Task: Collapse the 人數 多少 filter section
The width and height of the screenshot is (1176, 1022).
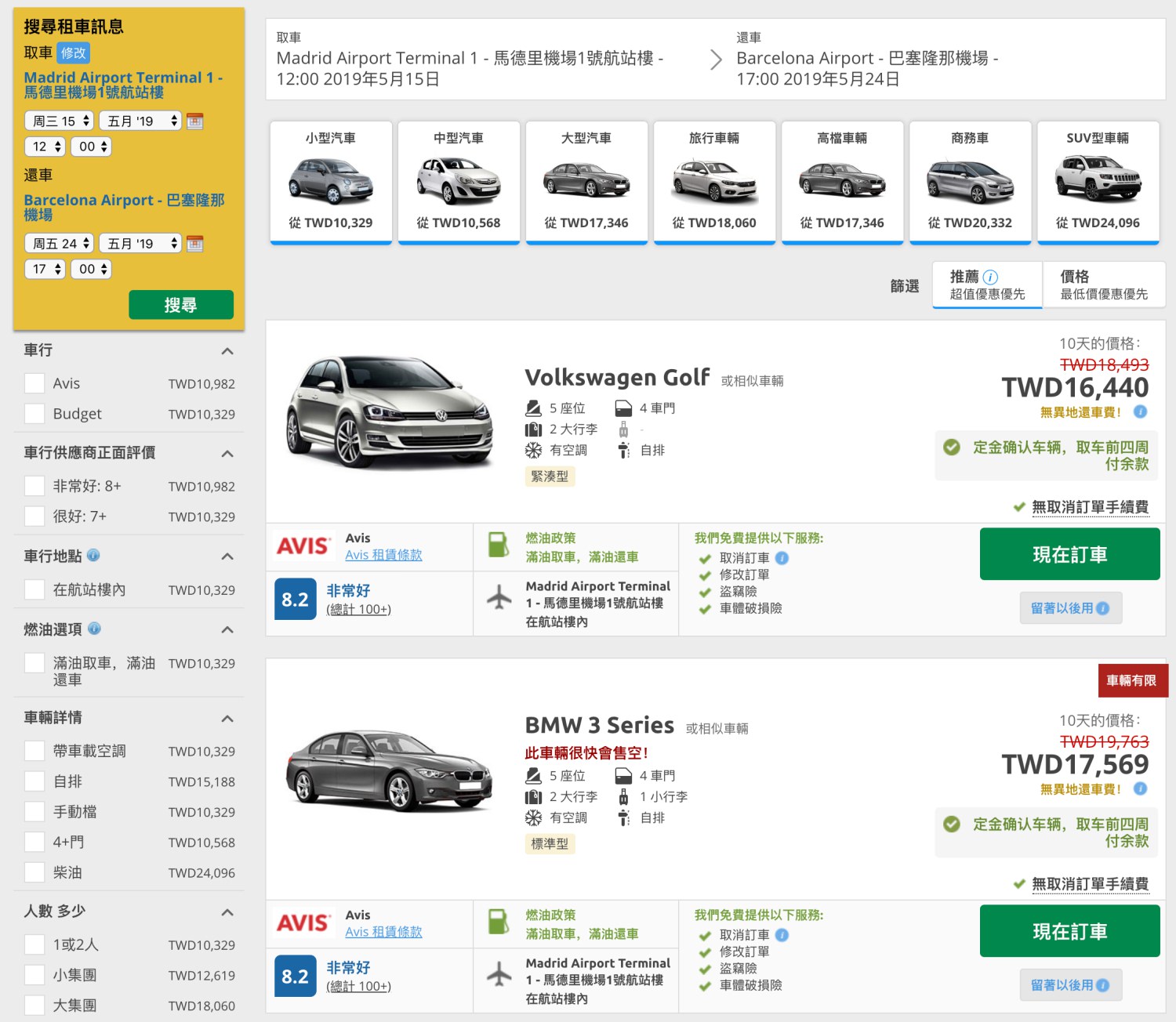Action: (227, 912)
